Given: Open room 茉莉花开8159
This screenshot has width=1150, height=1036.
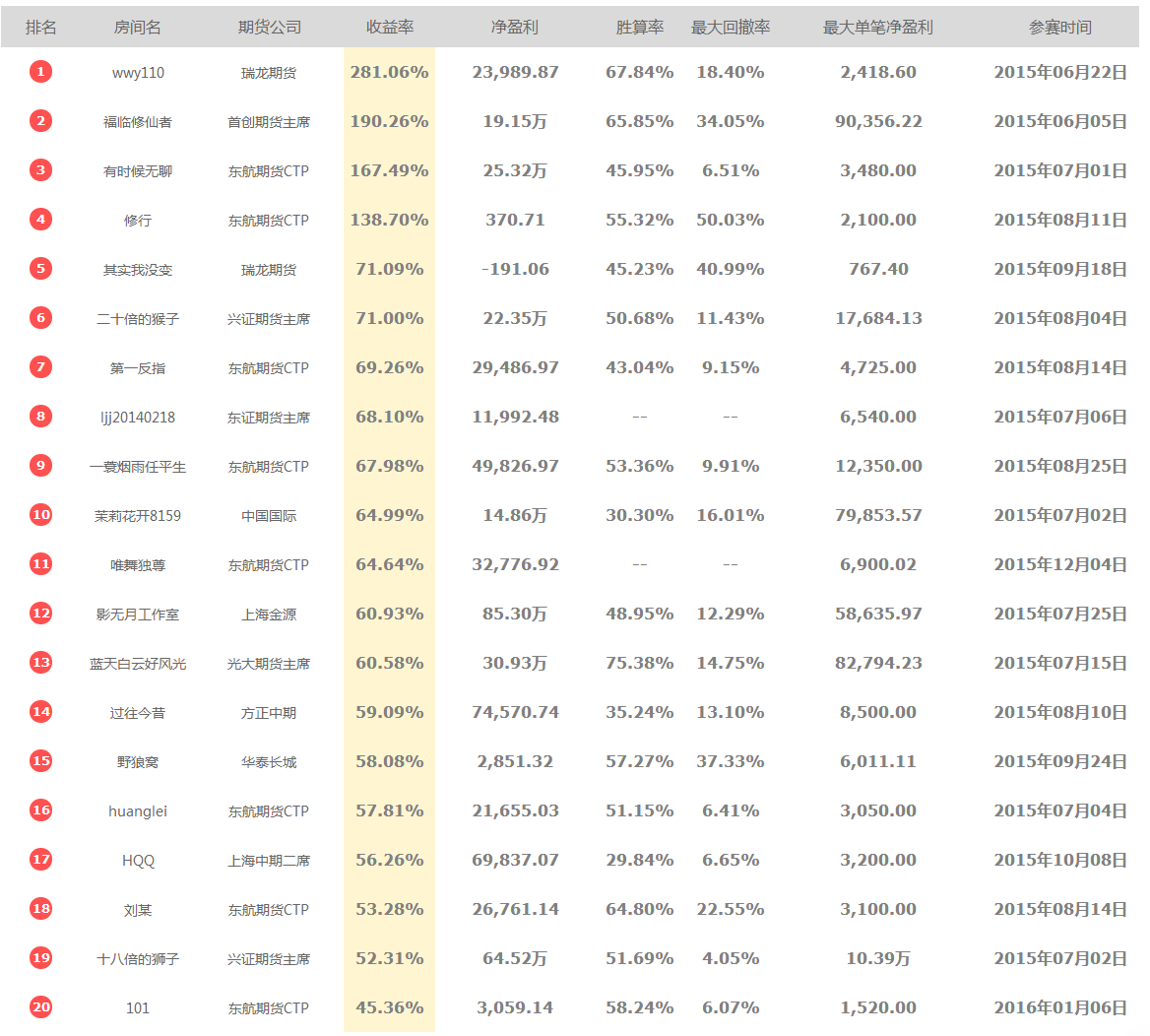Looking at the screenshot, I should pyautogui.click(x=138, y=516).
